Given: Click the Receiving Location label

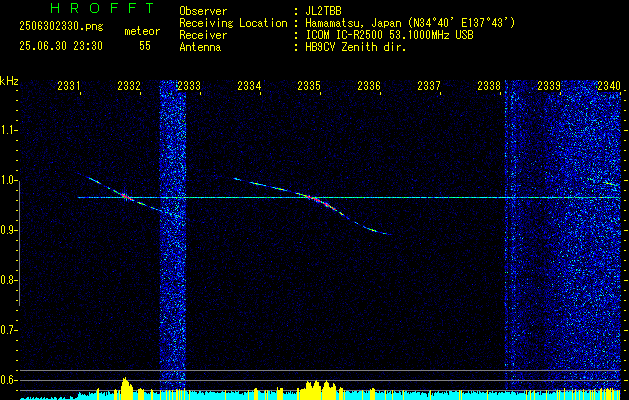Looking at the screenshot, I should pos(233,23).
